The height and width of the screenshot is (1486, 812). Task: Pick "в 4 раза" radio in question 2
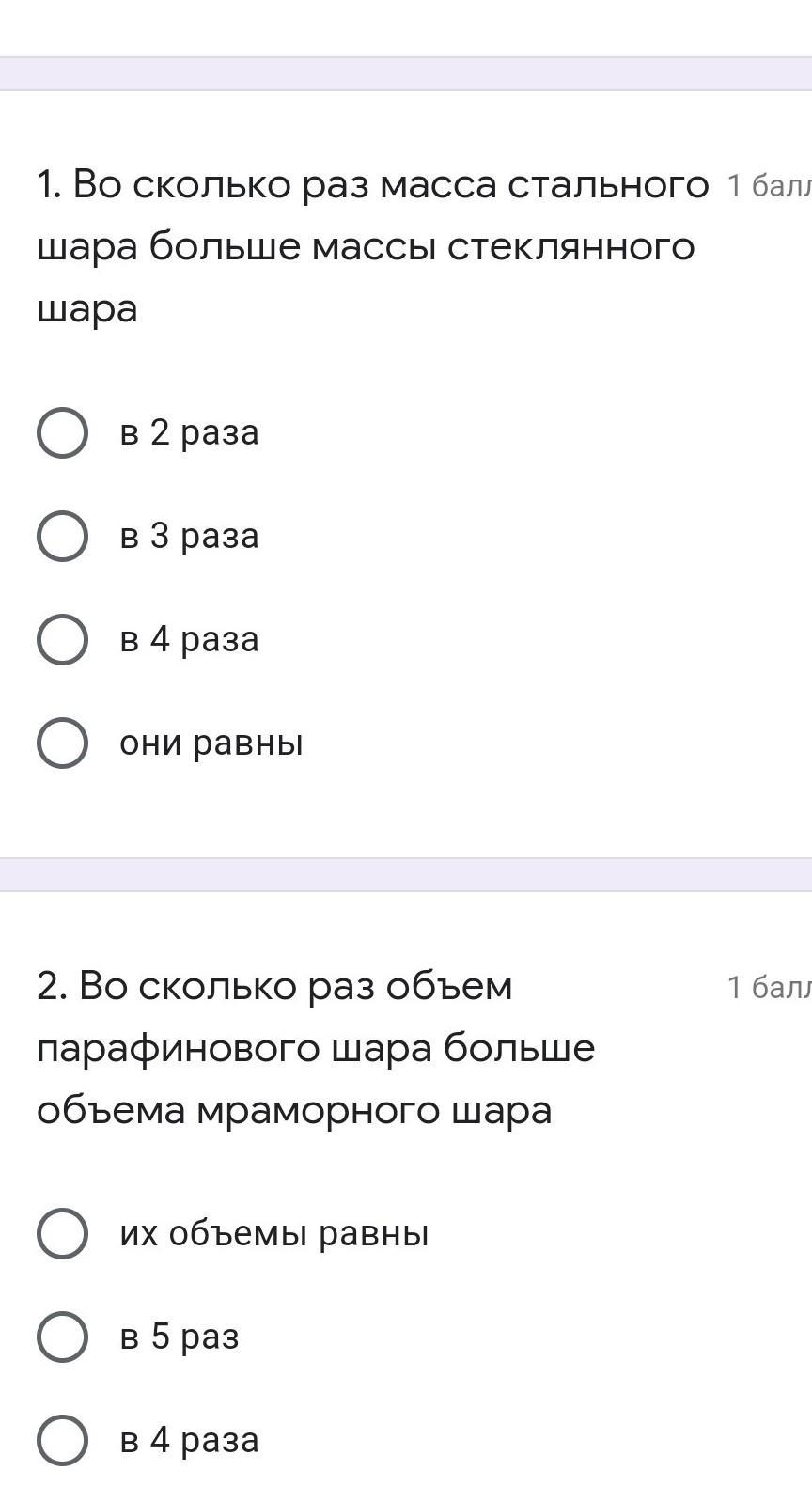[62, 1440]
